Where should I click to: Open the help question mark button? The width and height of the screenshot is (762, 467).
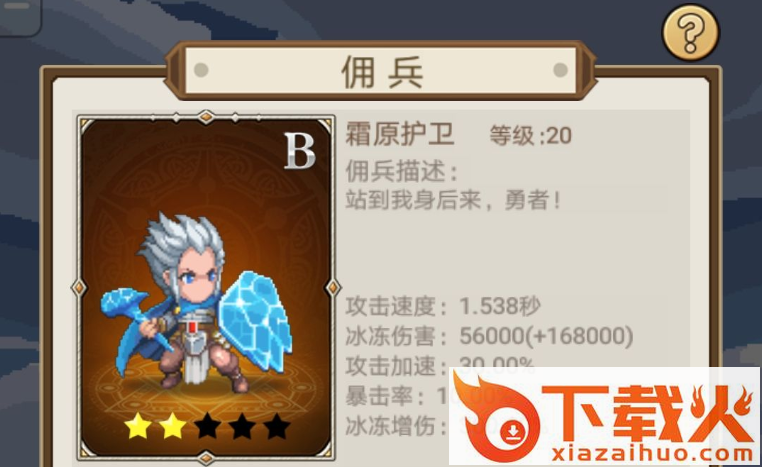coord(691,33)
